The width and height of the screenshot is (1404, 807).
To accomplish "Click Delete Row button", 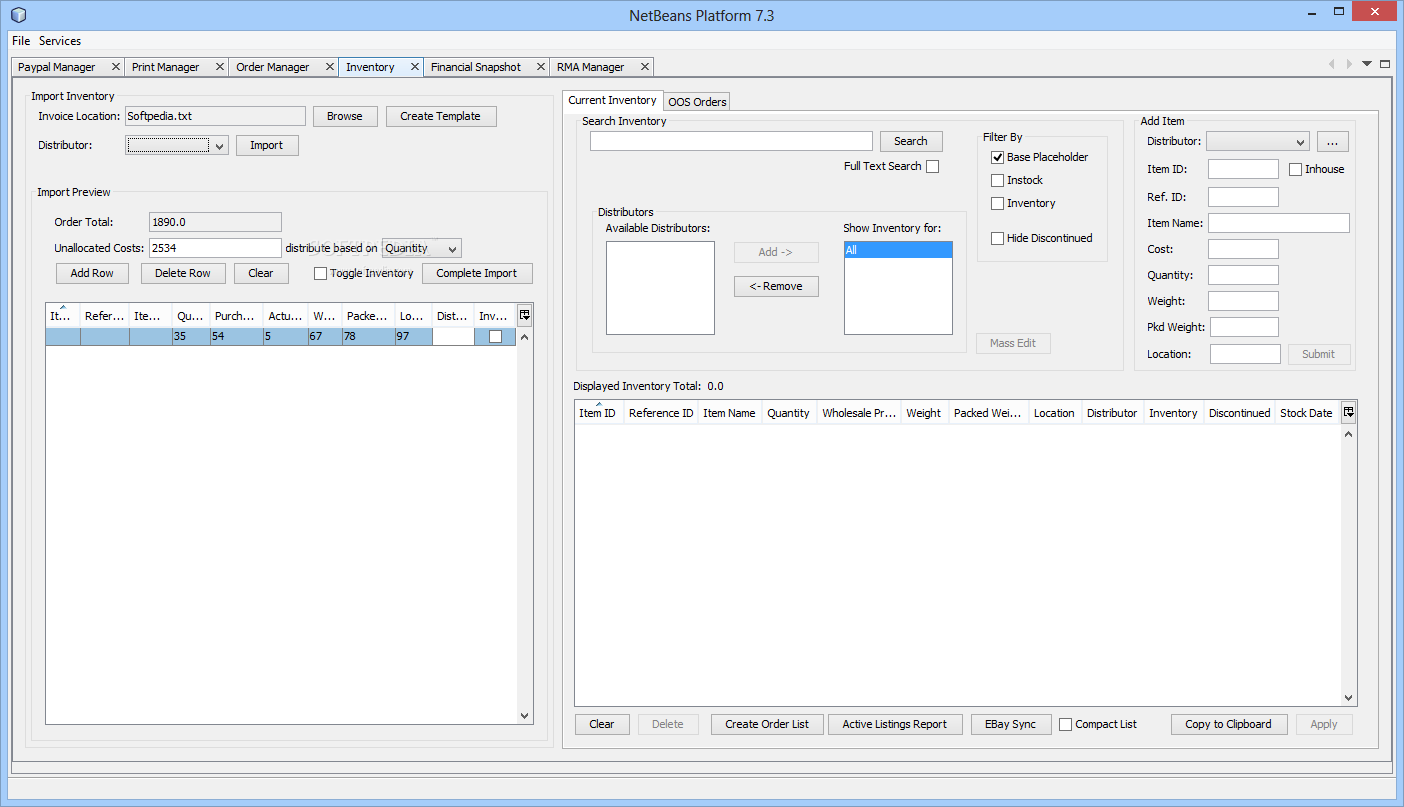I will point(183,273).
